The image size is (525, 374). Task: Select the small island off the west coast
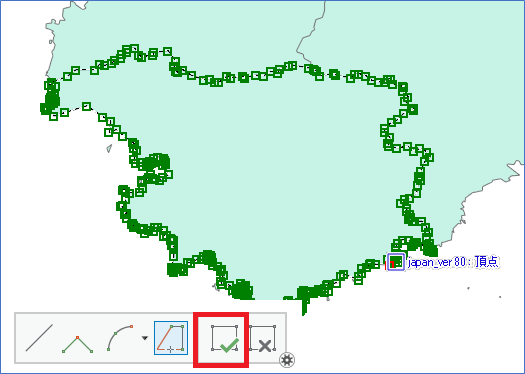(x=109, y=148)
